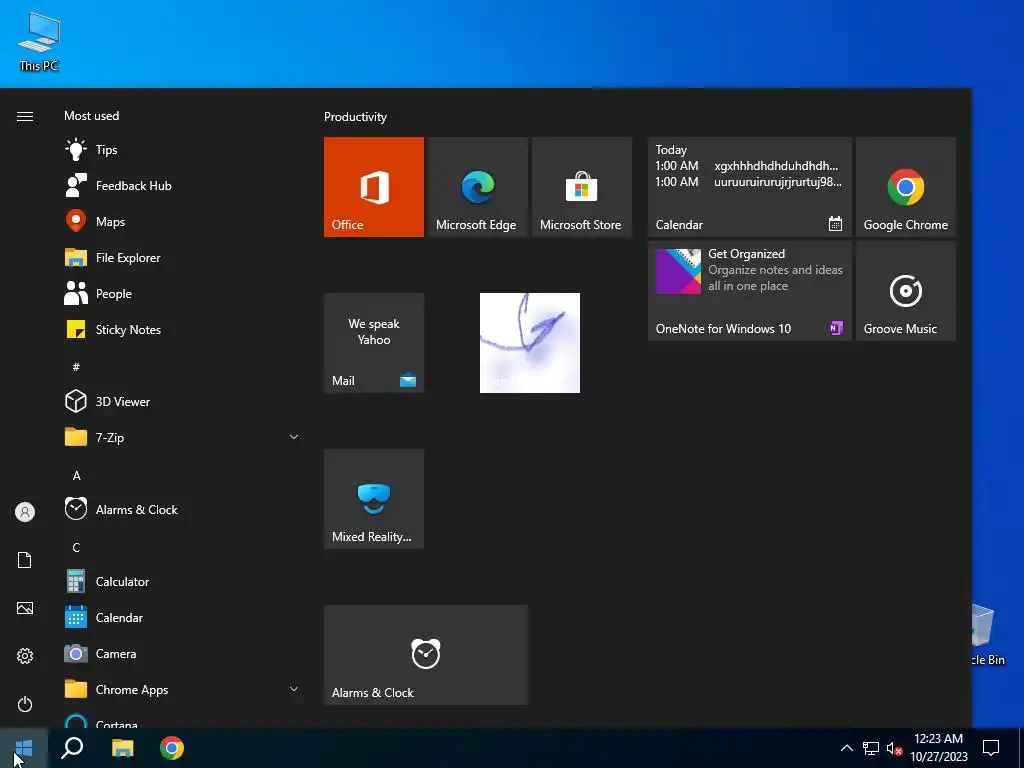Open the Pictures shortcut in the Start sidebar
1024x768 pixels.
(x=25, y=608)
